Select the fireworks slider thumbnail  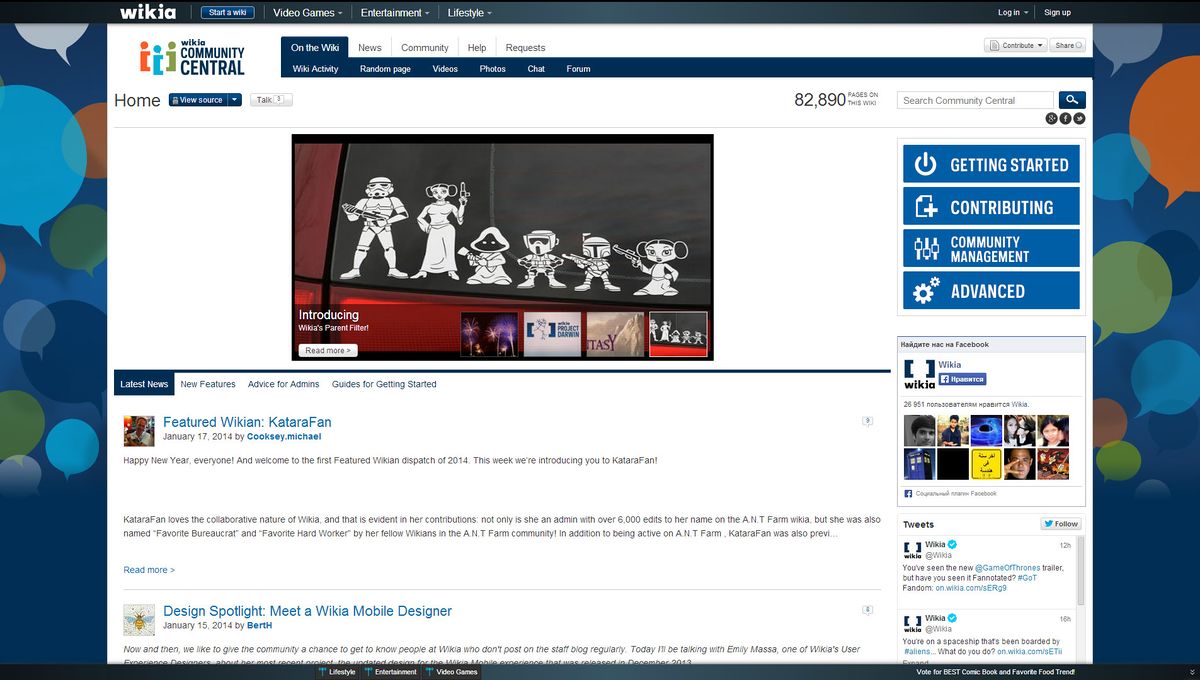click(489, 335)
